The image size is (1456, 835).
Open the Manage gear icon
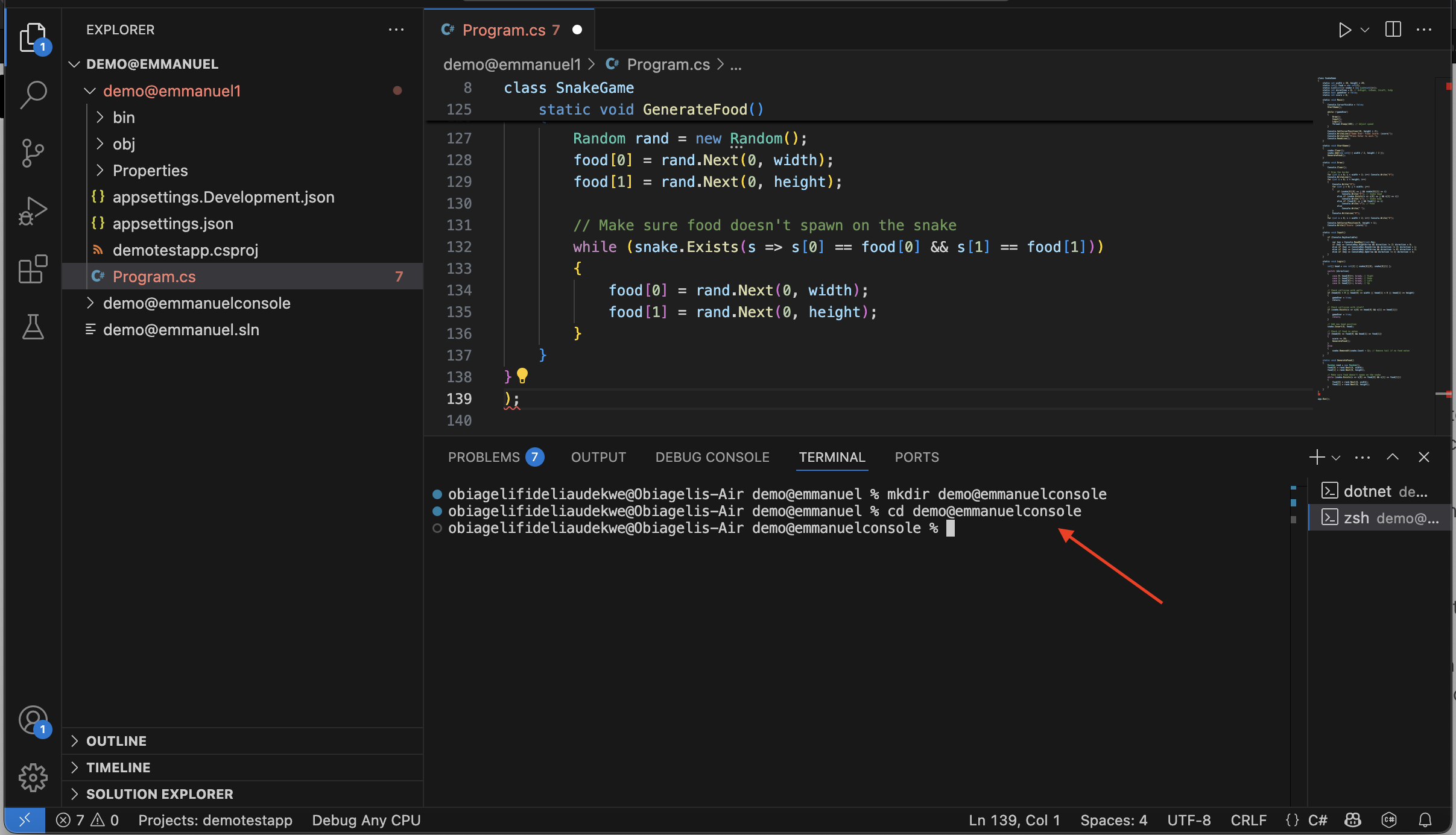point(33,778)
